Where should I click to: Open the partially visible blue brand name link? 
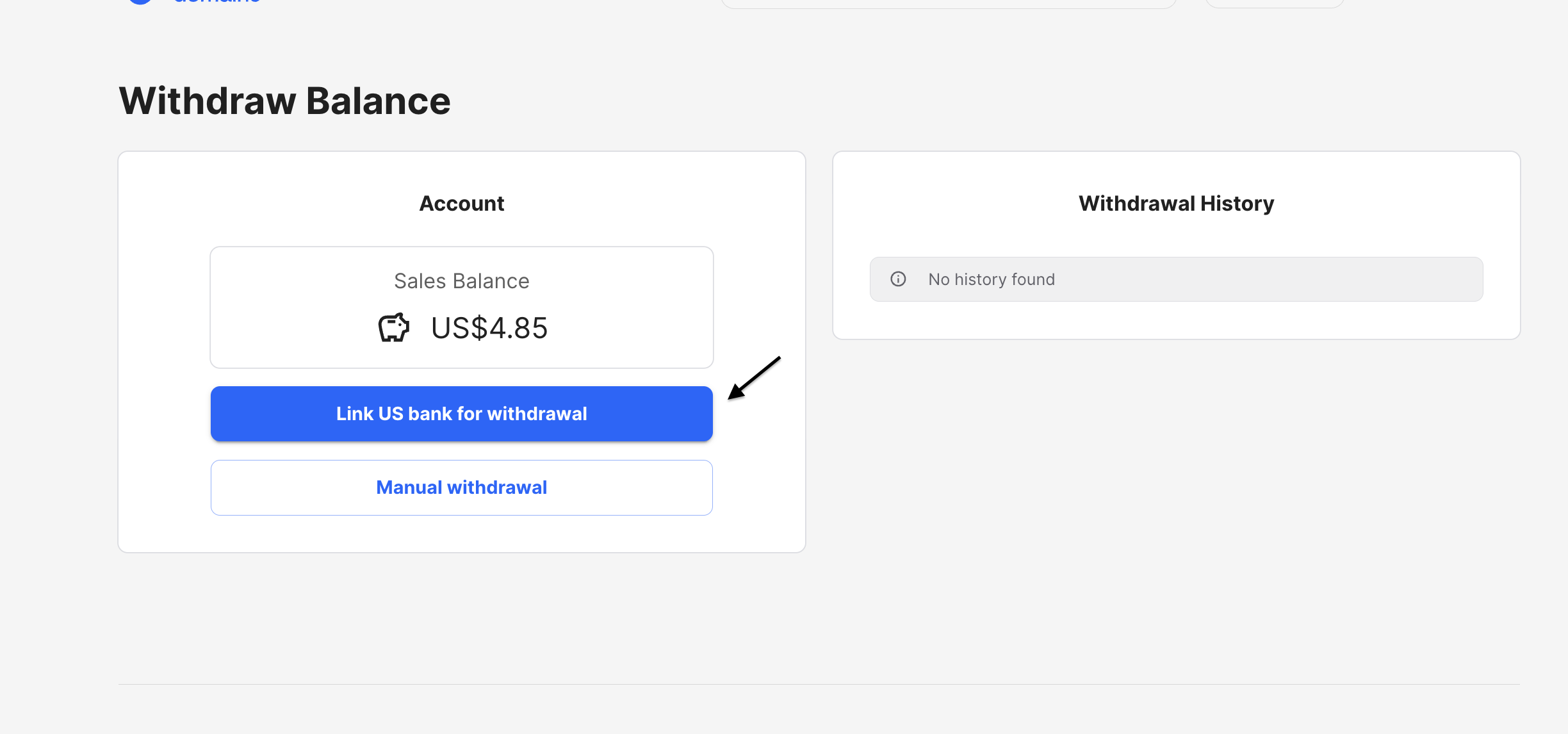[x=216, y=1]
